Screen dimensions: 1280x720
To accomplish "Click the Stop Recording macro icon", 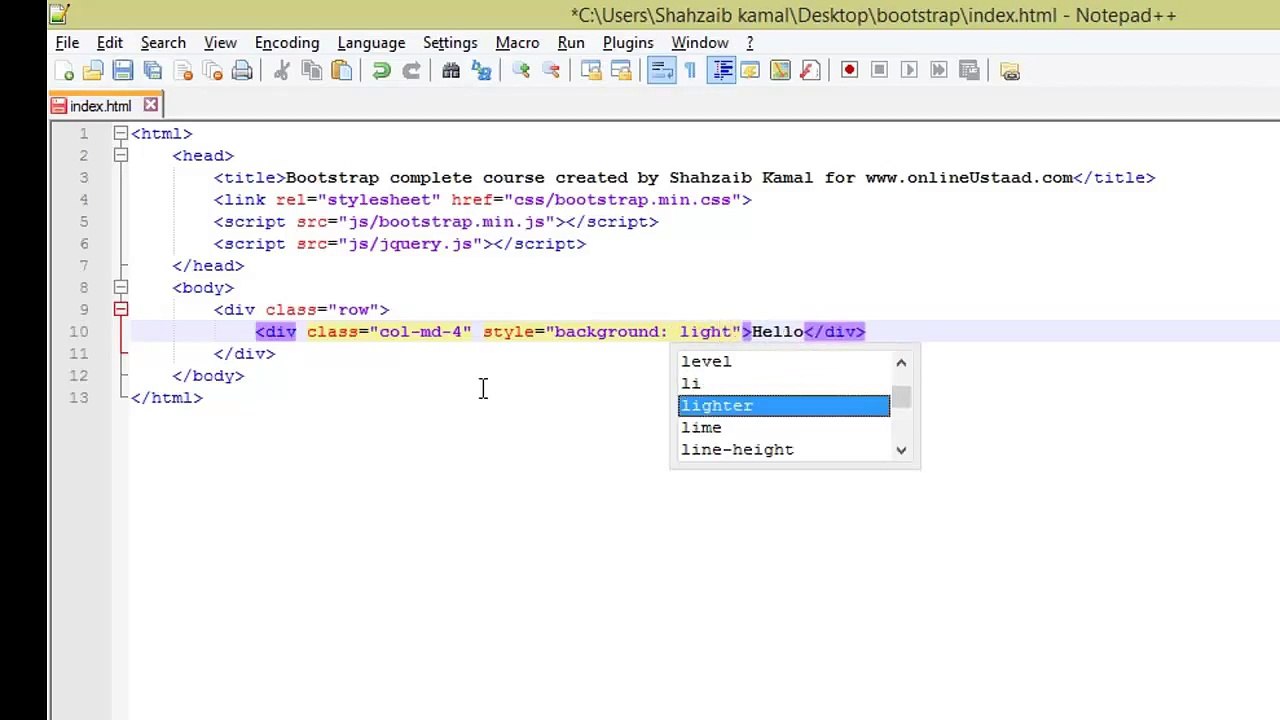I will coord(879,71).
